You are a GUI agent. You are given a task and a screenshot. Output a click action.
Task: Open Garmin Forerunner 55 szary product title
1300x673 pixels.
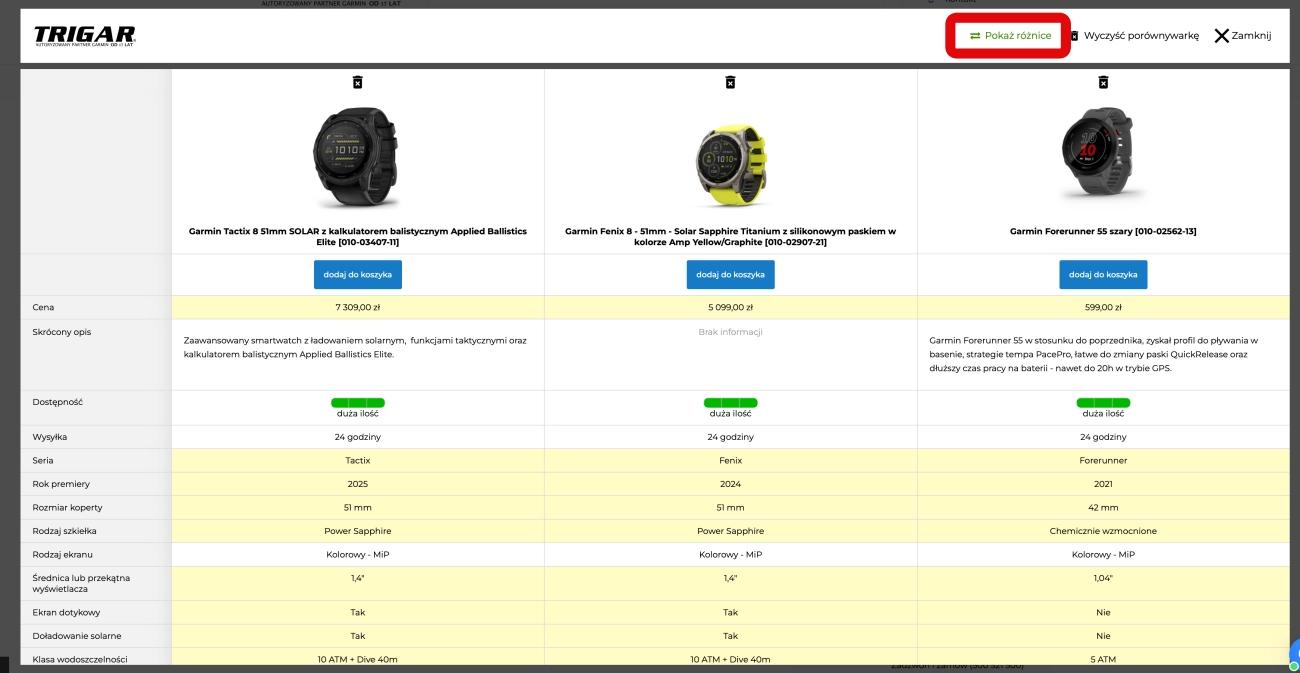coord(1103,231)
